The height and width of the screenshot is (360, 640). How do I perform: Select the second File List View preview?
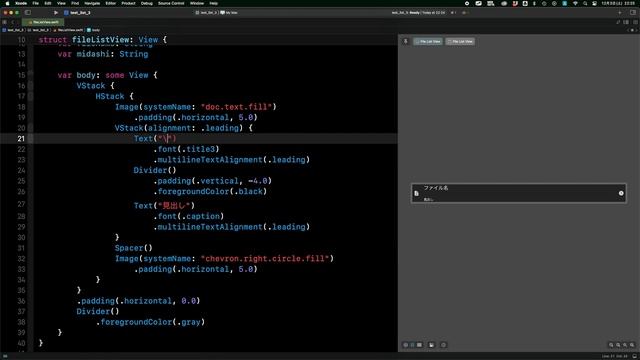click(460, 41)
